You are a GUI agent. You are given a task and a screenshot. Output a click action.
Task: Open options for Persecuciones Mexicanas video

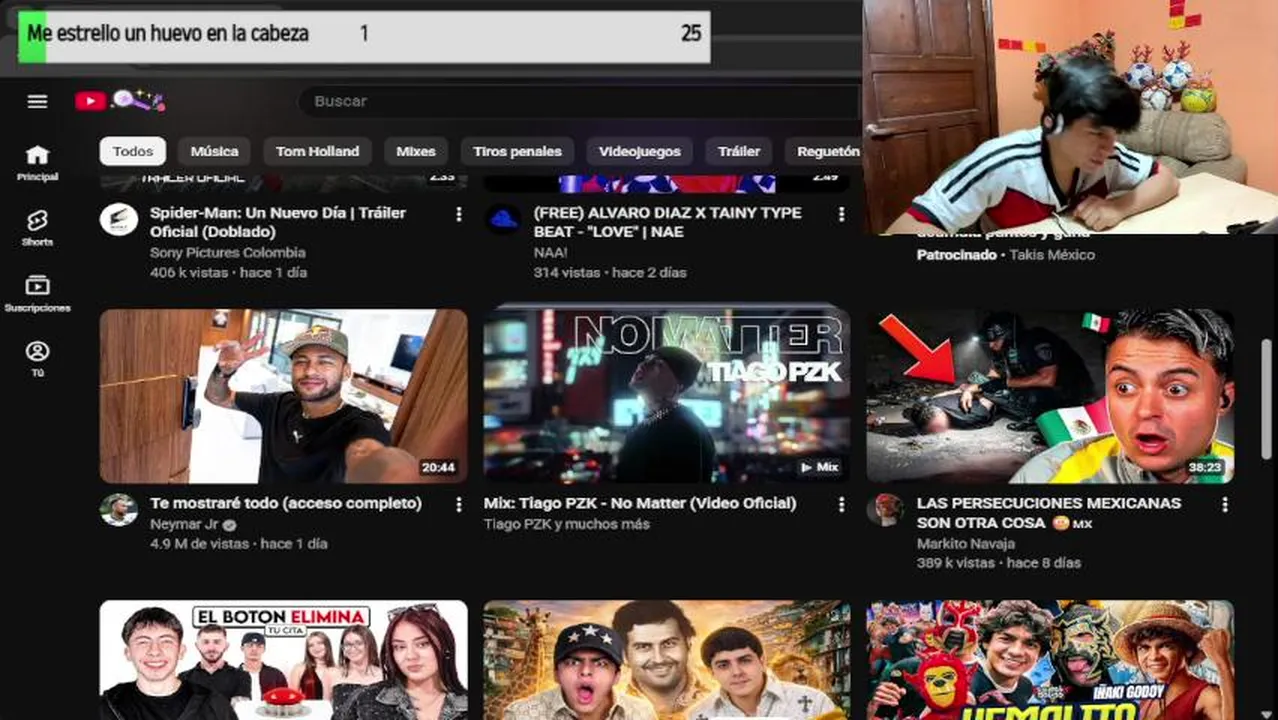(x=1225, y=505)
